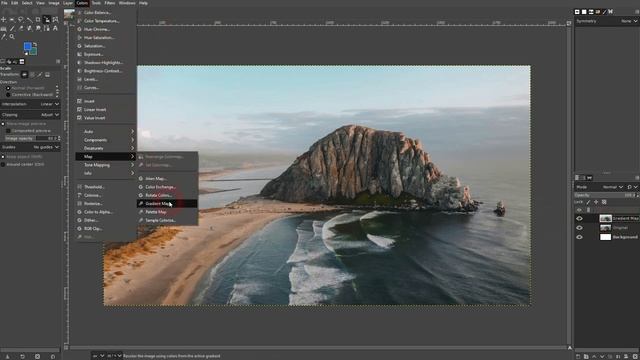Toggle Around center option
This screenshot has height=360, width=640.
pyautogui.click(x=3, y=164)
